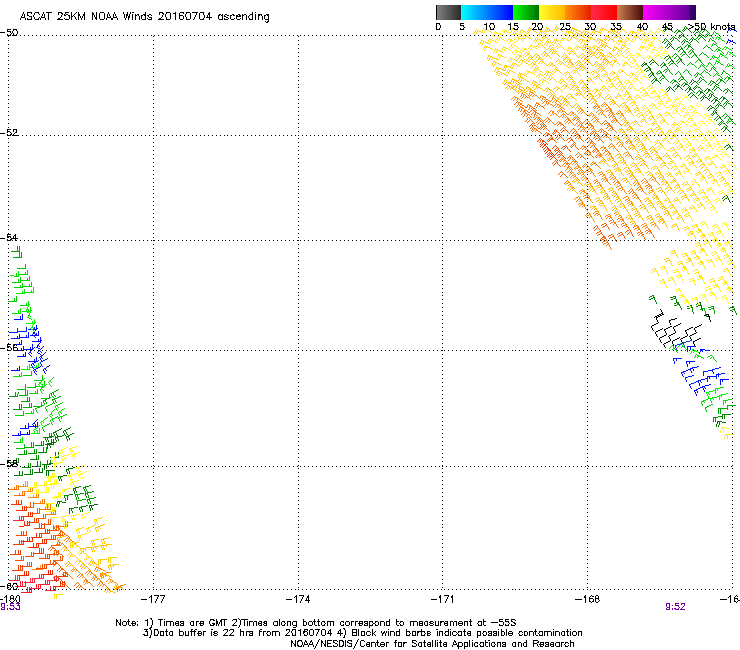
Task: Pick the brown 35–40 knots colorbar segment
Action: coord(630,12)
